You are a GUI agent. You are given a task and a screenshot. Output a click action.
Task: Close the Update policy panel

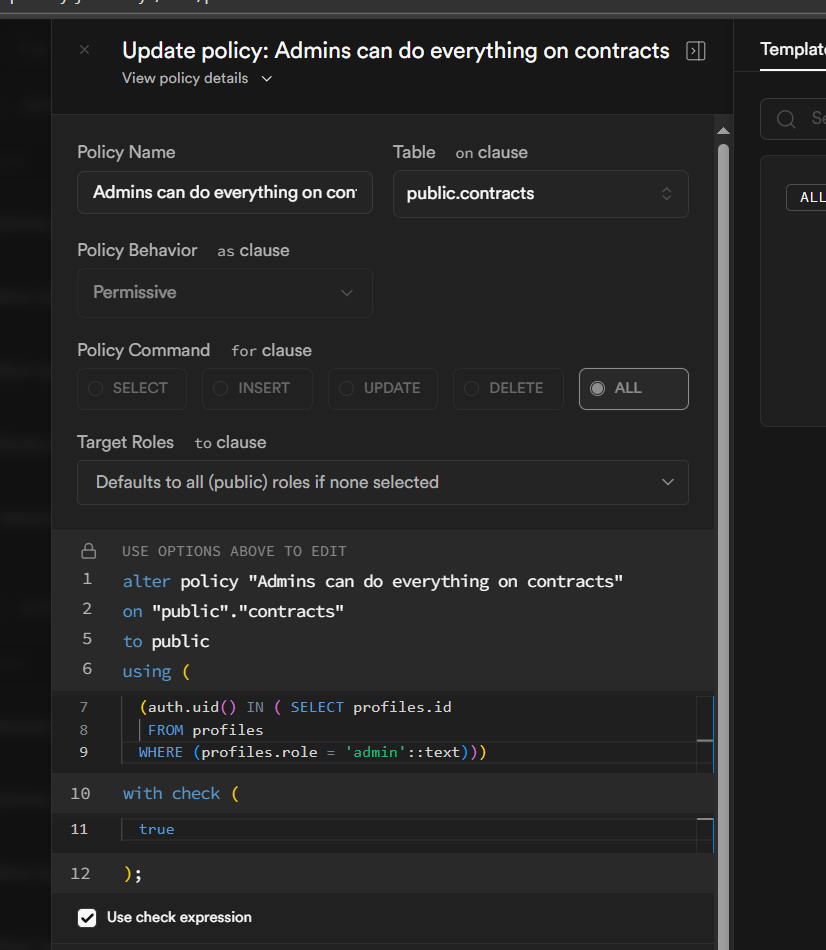[x=84, y=50]
